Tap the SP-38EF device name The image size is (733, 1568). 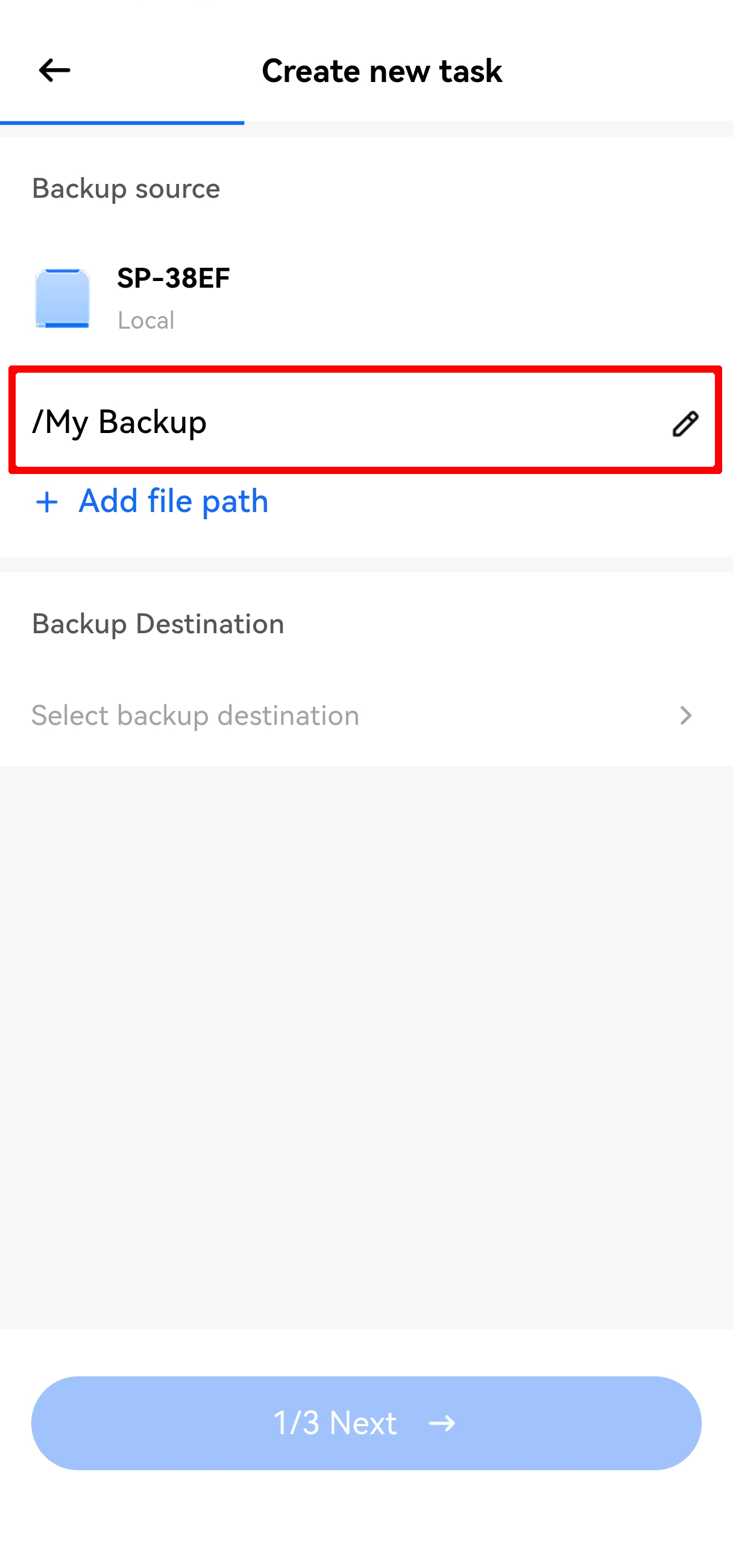pyautogui.click(x=174, y=278)
